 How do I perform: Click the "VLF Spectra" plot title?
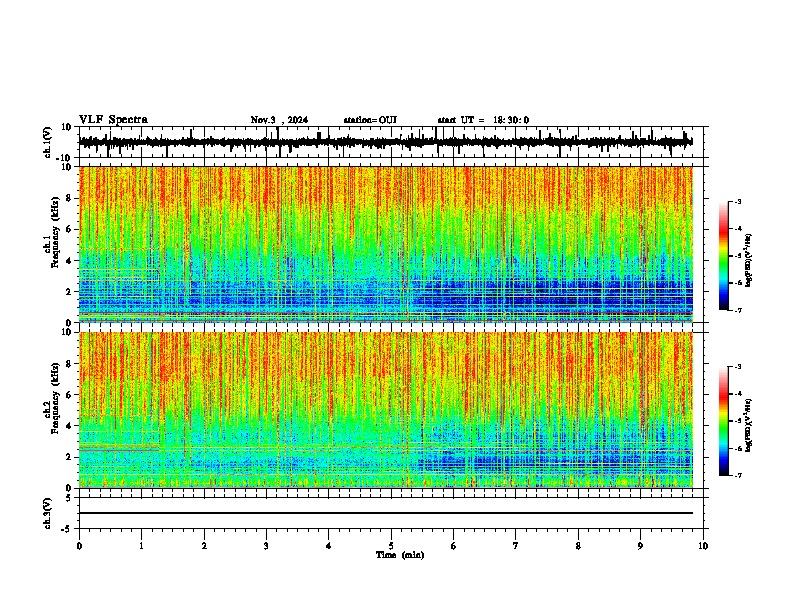coord(113,120)
